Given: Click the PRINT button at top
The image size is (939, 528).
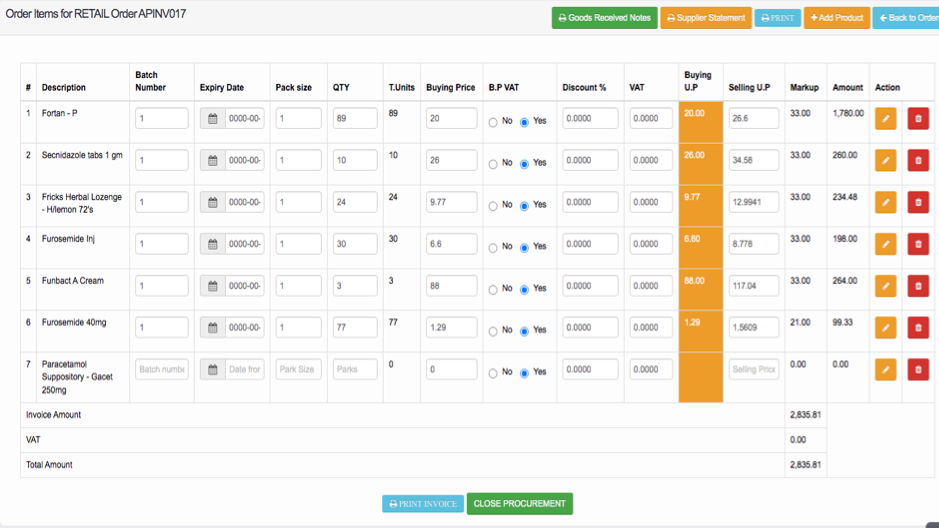Looking at the screenshot, I should pos(777,18).
